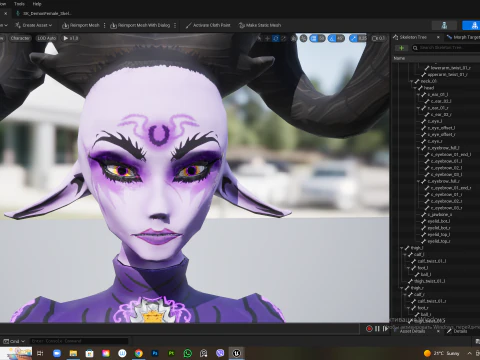
Task: Click the console command input field
Action: [79, 341]
